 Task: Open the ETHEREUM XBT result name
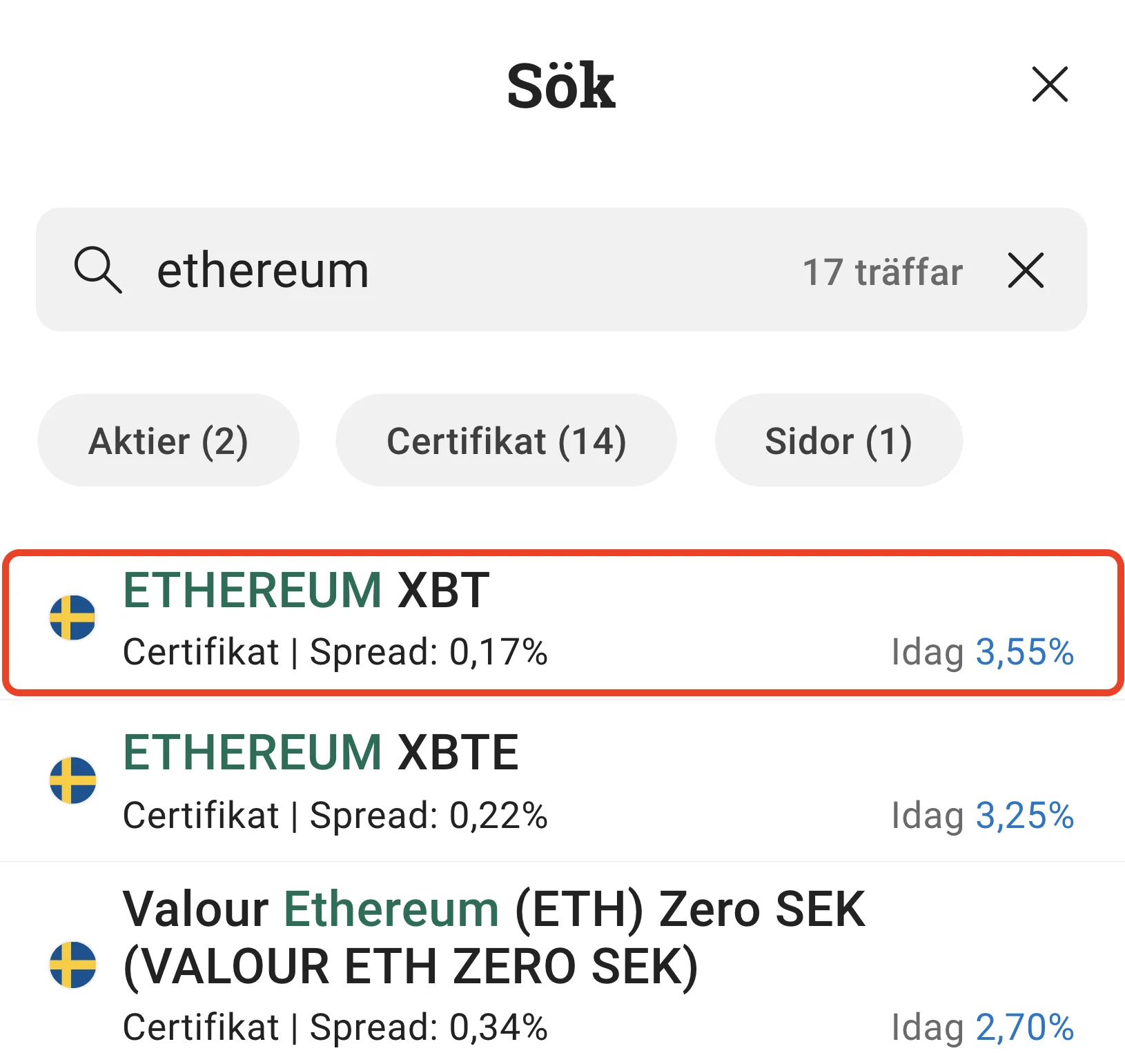(306, 591)
